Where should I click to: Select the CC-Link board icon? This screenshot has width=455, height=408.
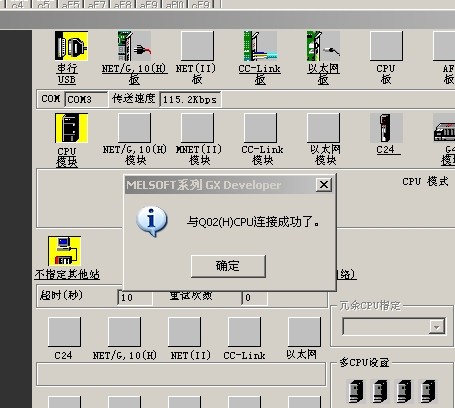coord(260,46)
